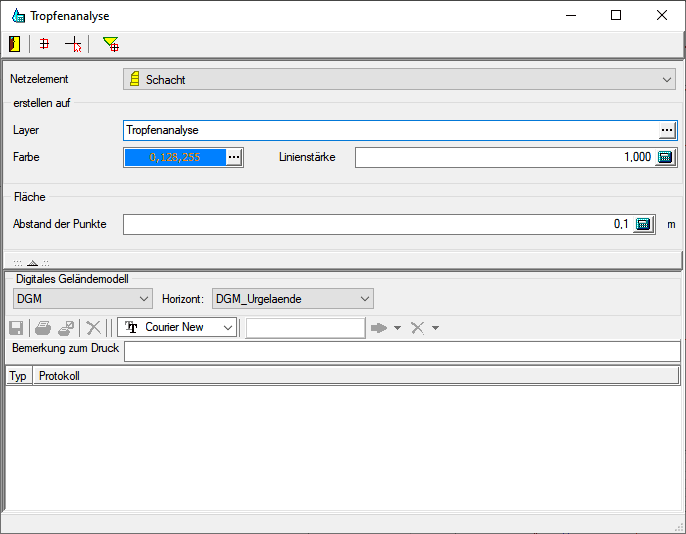This screenshot has width=686, height=534.
Task: Click the blue Farbe color swatch
Action: point(174,157)
